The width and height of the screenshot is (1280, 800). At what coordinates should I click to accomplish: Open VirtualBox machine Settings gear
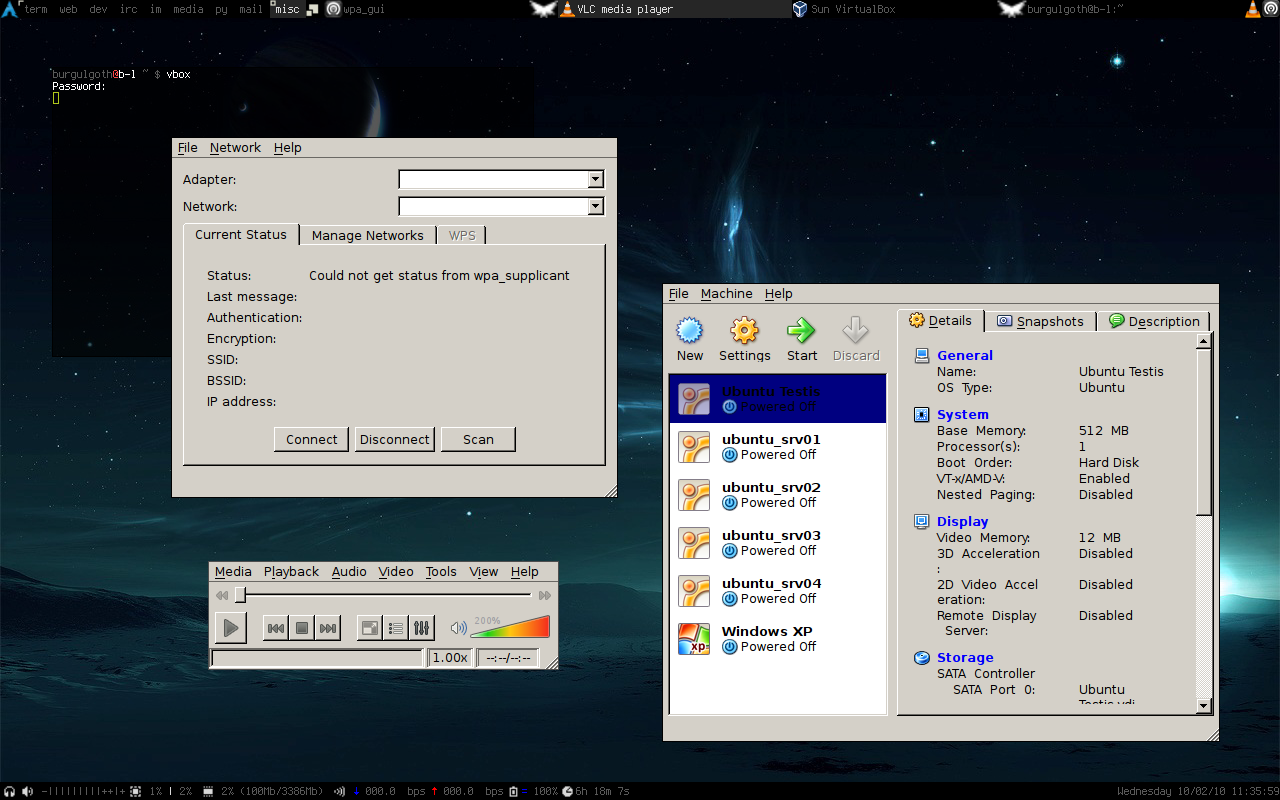click(744, 331)
